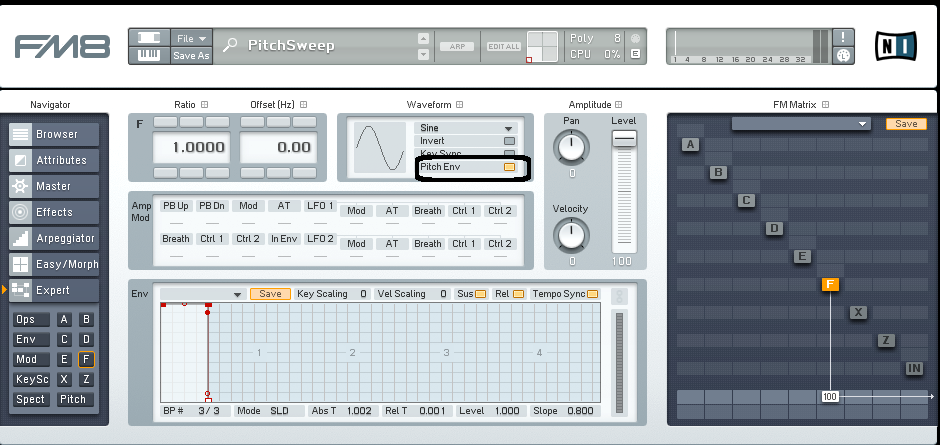Open the Spect expert view
The image size is (940, 445).
[x=32, y=399]
